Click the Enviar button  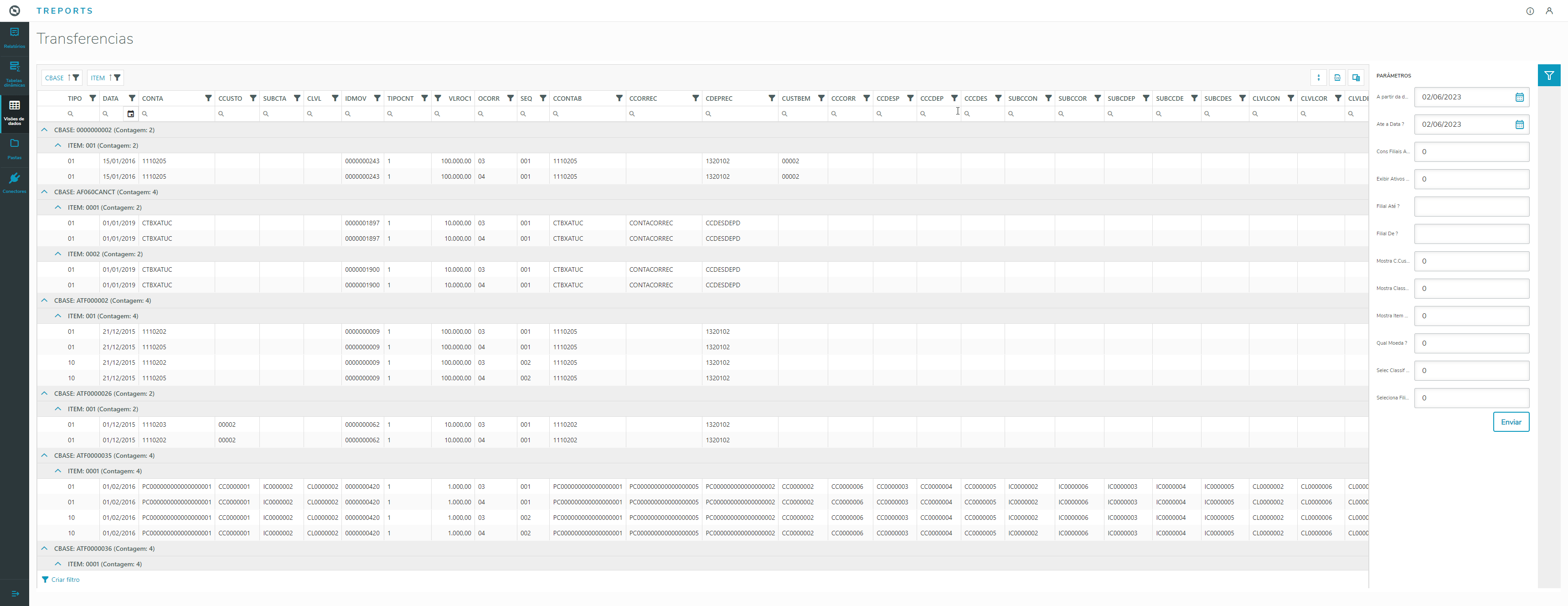(1510, 422)
